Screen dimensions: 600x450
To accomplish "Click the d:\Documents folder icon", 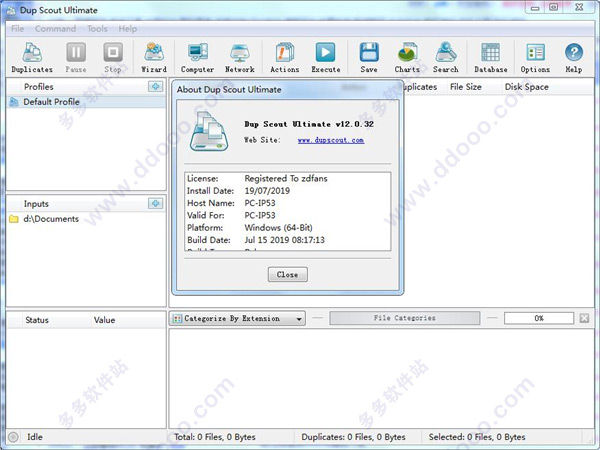I will coord(14,219).
